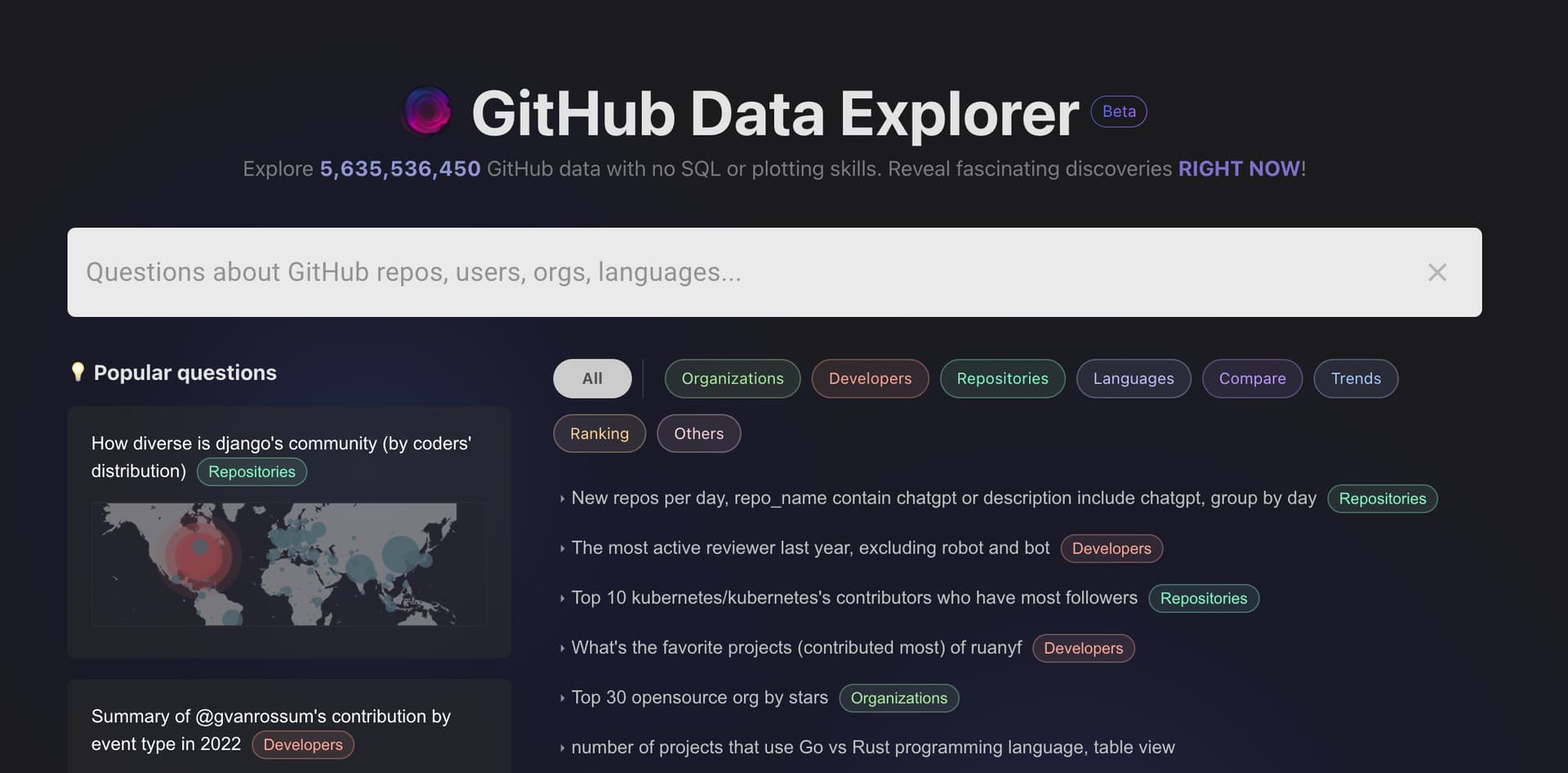Open 'The most active reviewer last year' question
The image size is (1568, 773).
tap(810, 547)
